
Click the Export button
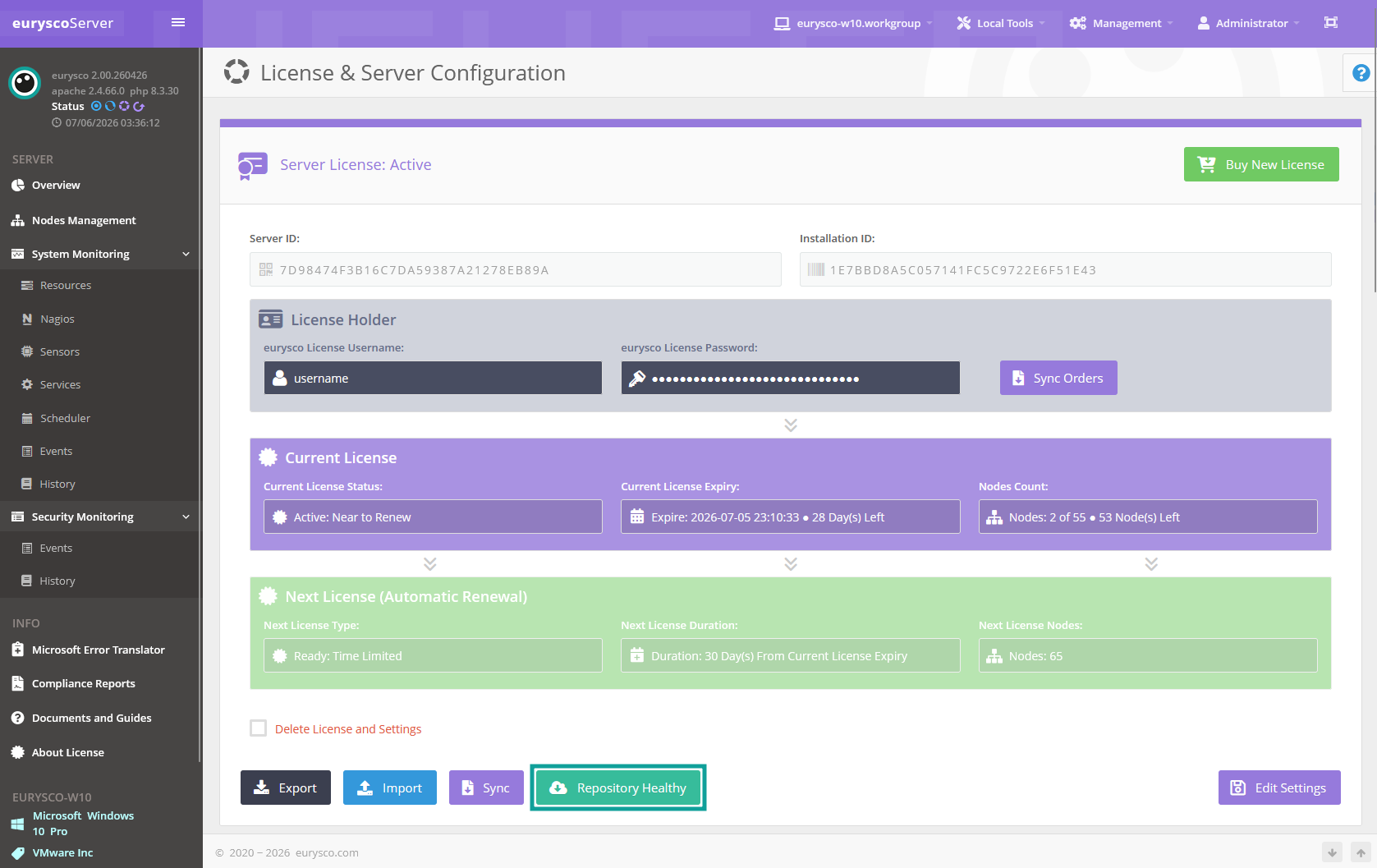286,788
